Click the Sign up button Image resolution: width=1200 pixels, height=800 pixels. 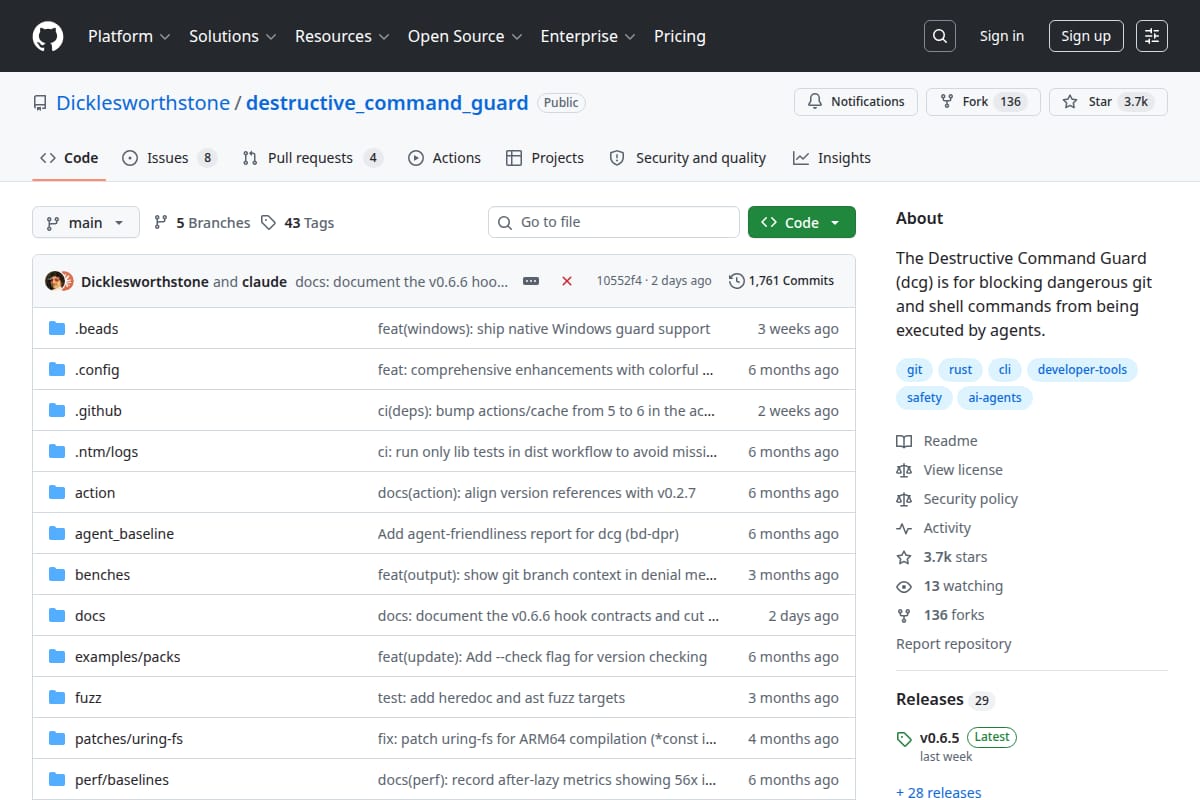1086,36
